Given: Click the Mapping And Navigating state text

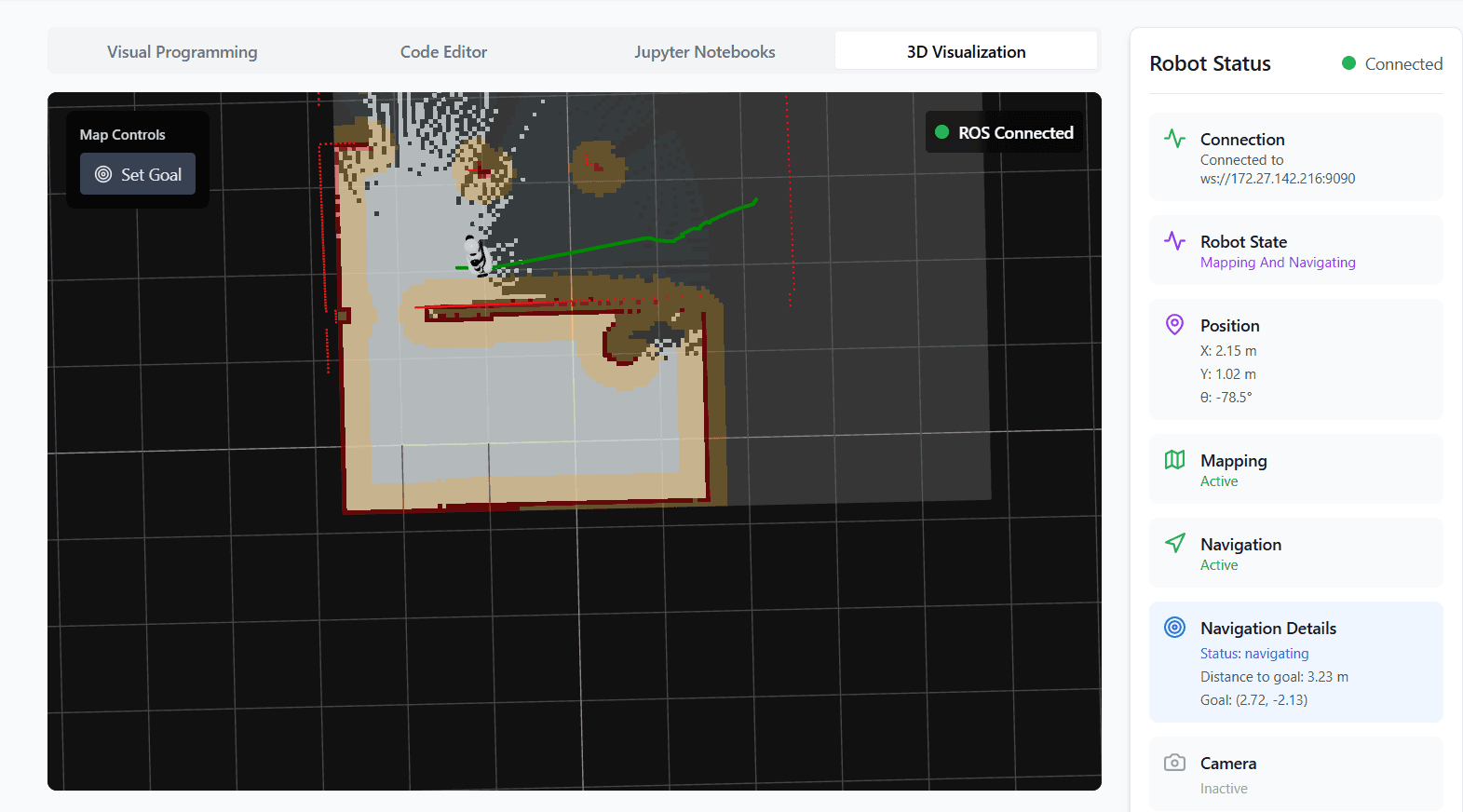Looking at the screenshot, I should tap(1278, 263).
